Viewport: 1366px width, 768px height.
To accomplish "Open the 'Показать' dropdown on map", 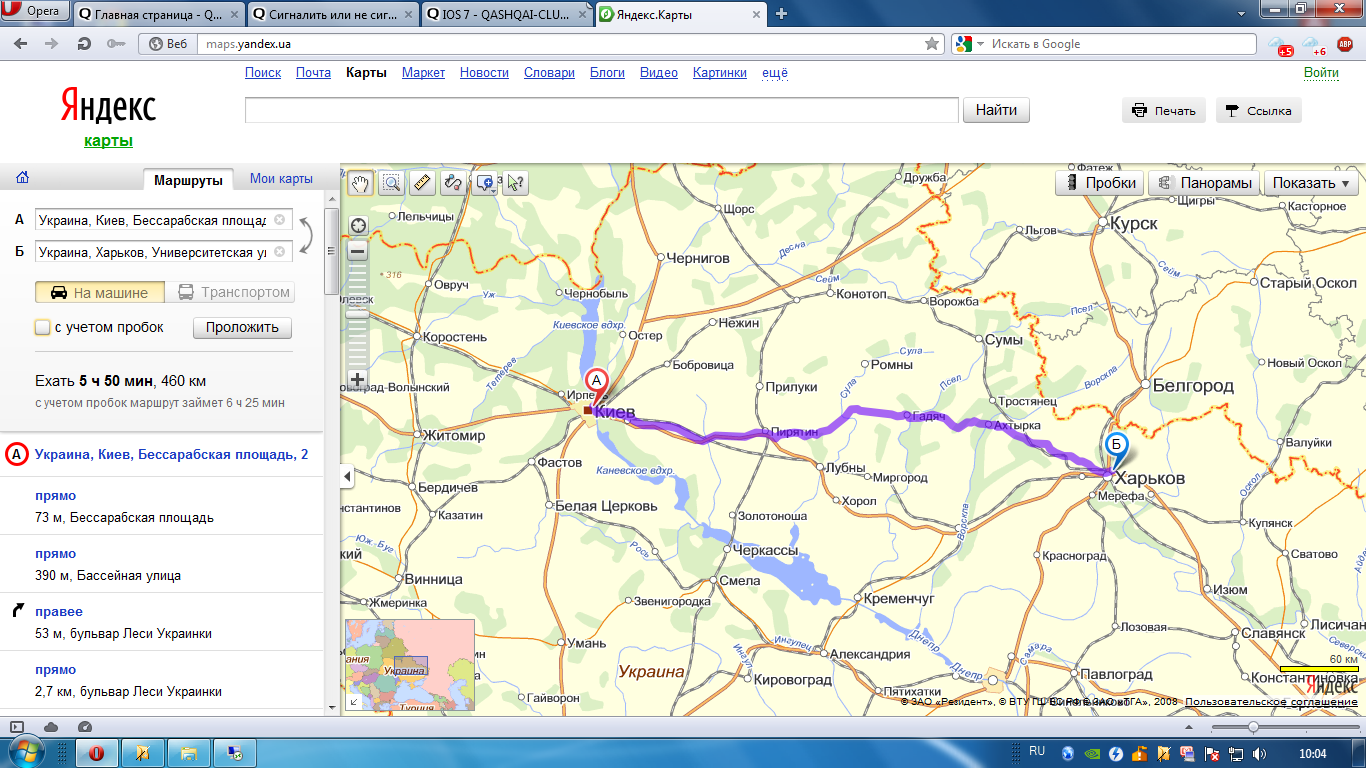I will [1311, 183].
